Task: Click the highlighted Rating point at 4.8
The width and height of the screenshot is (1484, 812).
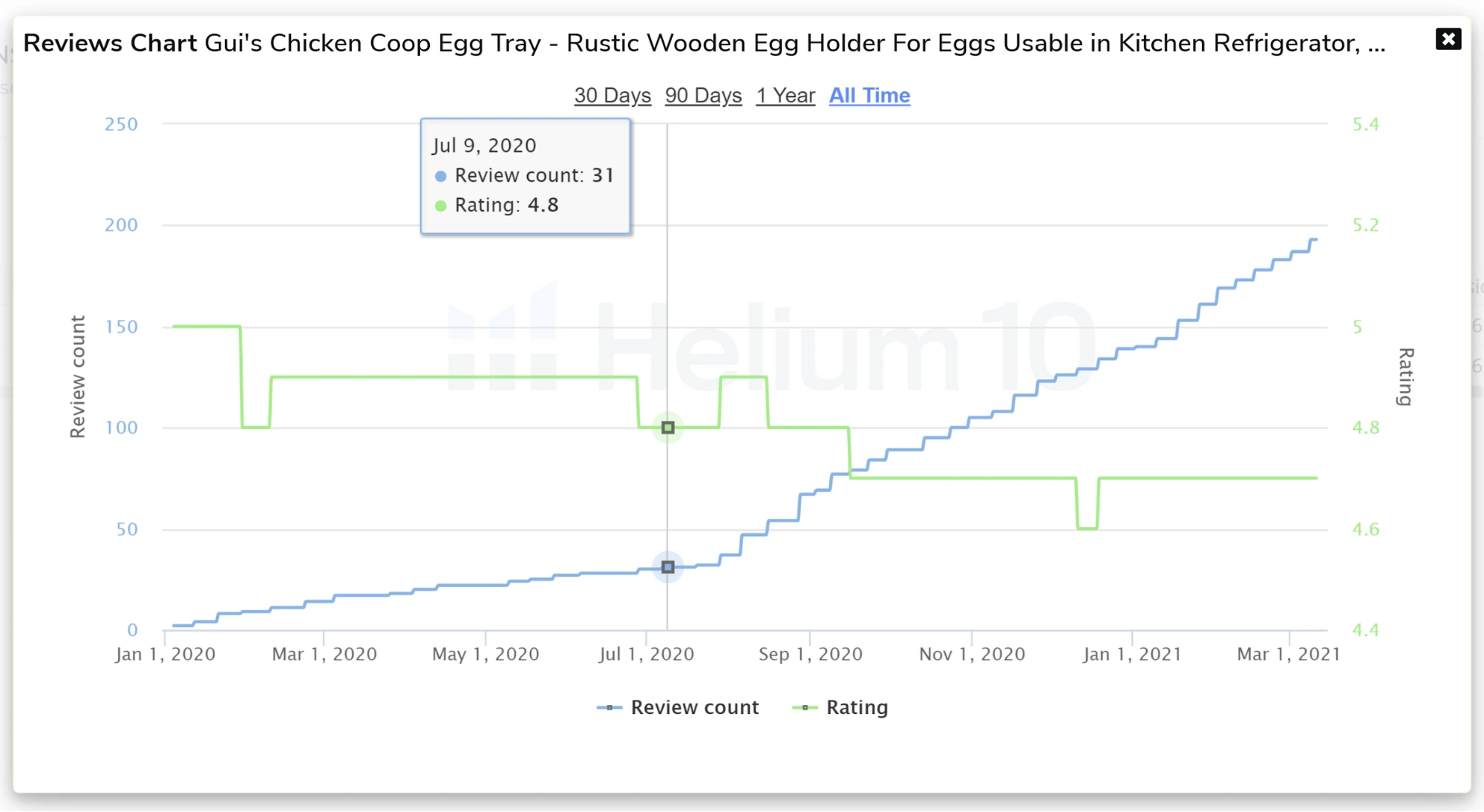Action: coord(668,428)
